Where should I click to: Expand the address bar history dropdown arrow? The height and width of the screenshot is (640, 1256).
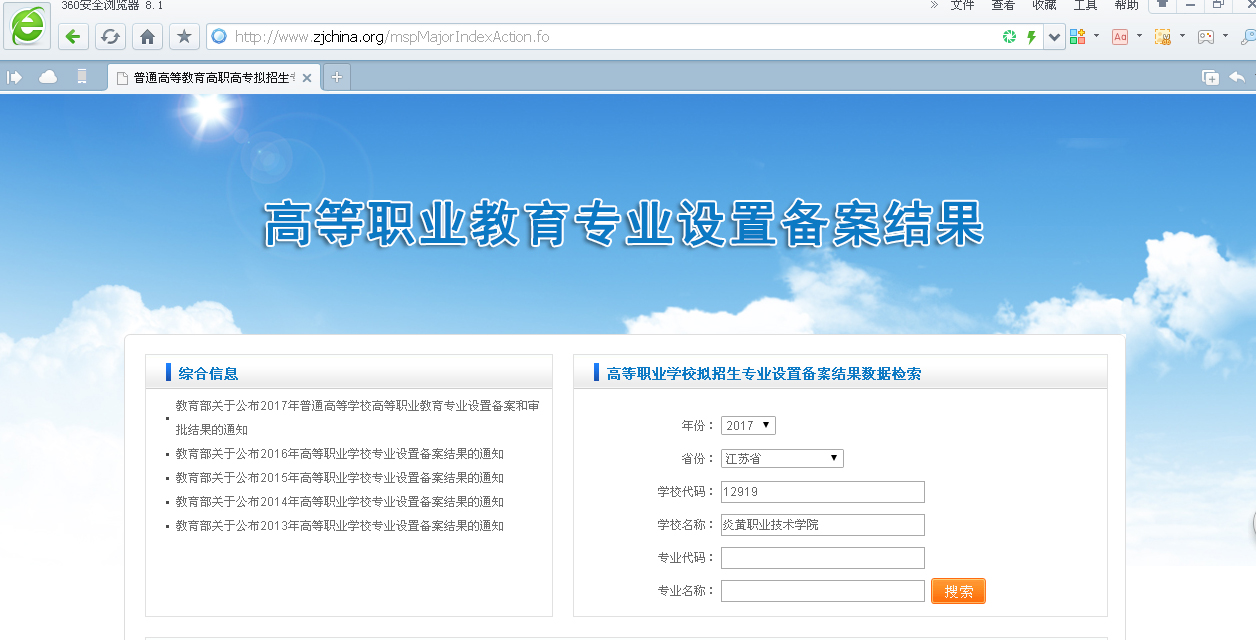point(1054,37)
